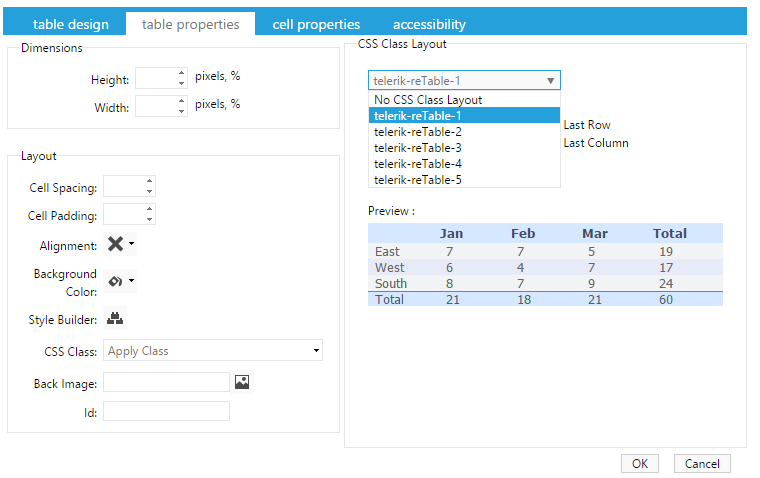The height and width of the screenshot is (478, 760).
Task: Decrease Width with the down arrow
Action: (181, 112)
